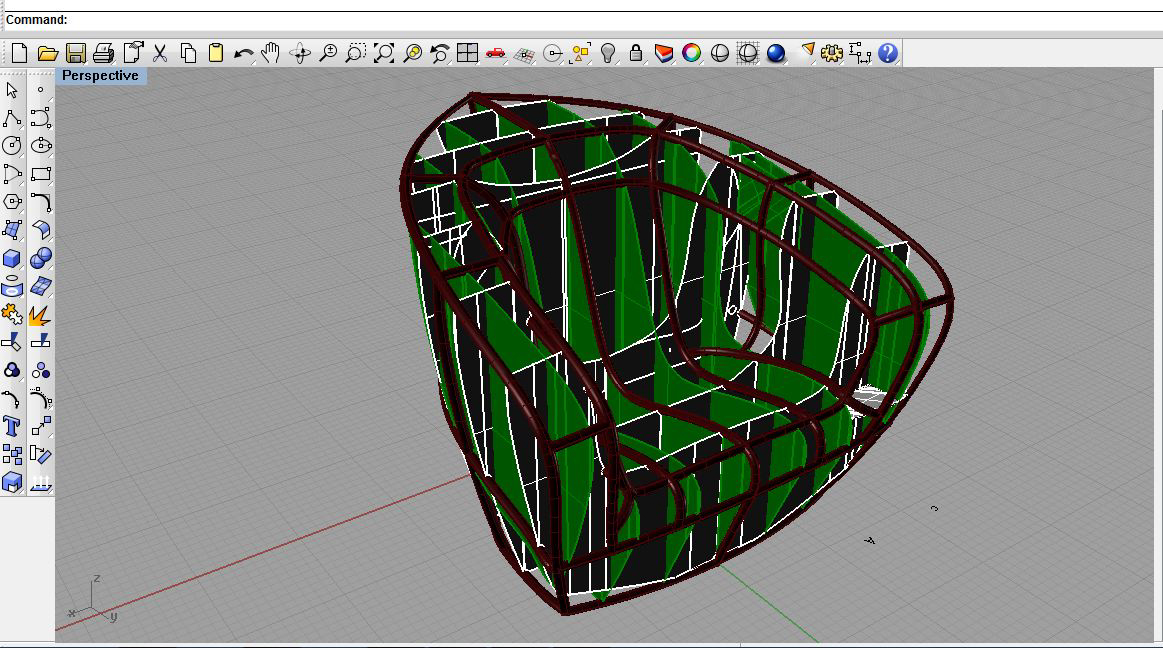Switch to the four viewports layout icon
This screenshot has height=648, width=1163.
click(x=467, y=53)
